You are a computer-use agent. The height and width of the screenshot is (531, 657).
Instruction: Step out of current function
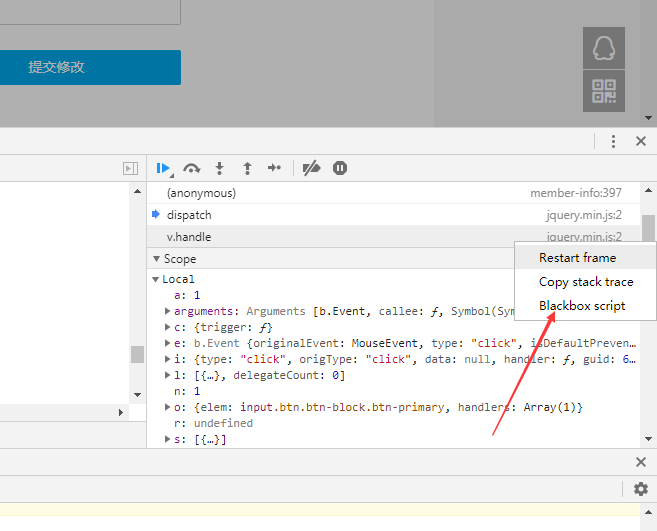(247, 168)
